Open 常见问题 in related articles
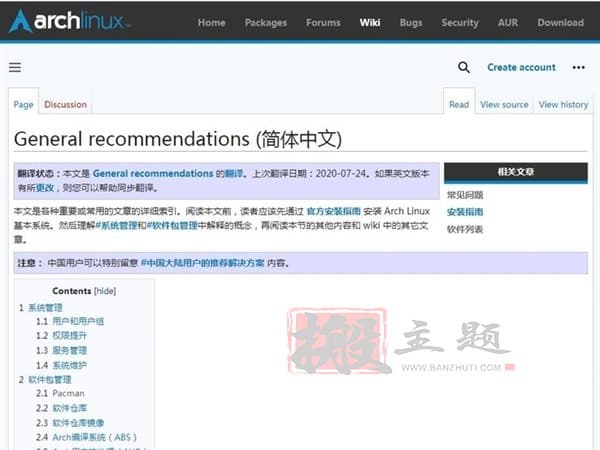Image resolution: width=600 pixels, height=450 pixels. (465, 195)
